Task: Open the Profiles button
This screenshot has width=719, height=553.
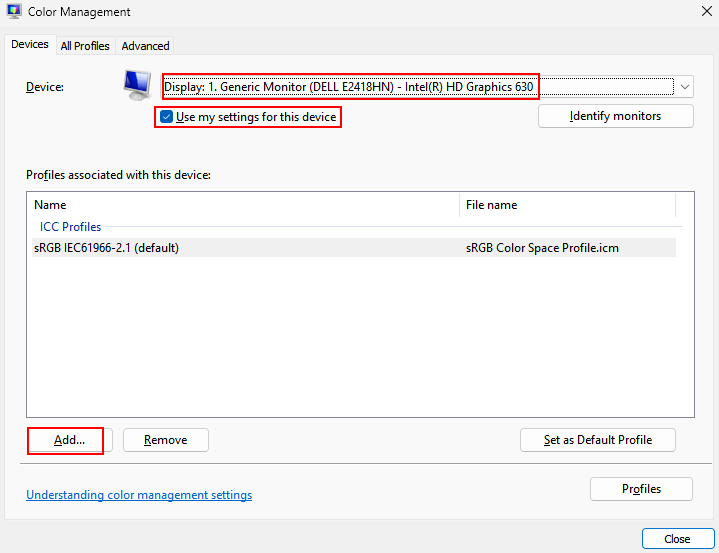Action: point(641,489)
